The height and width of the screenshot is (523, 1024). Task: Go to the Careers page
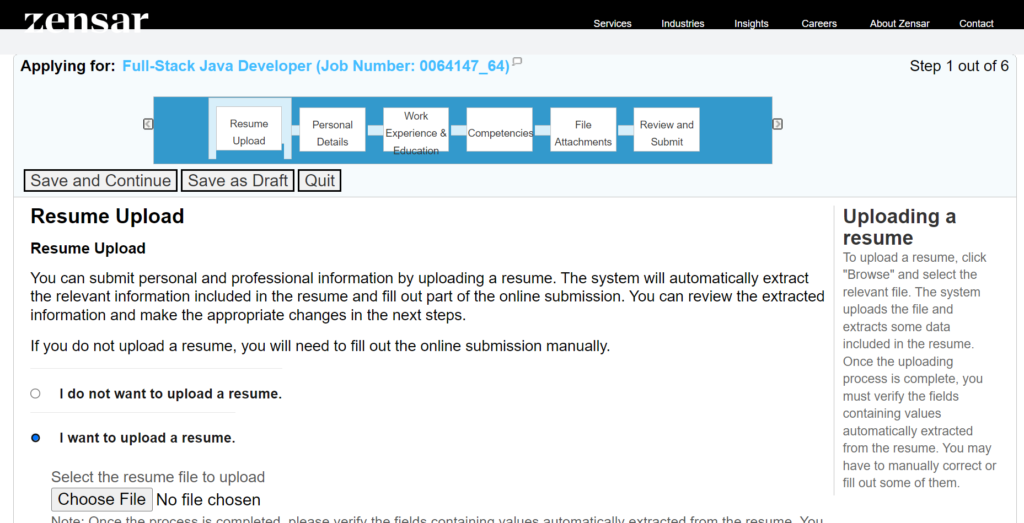coord(819,23)
